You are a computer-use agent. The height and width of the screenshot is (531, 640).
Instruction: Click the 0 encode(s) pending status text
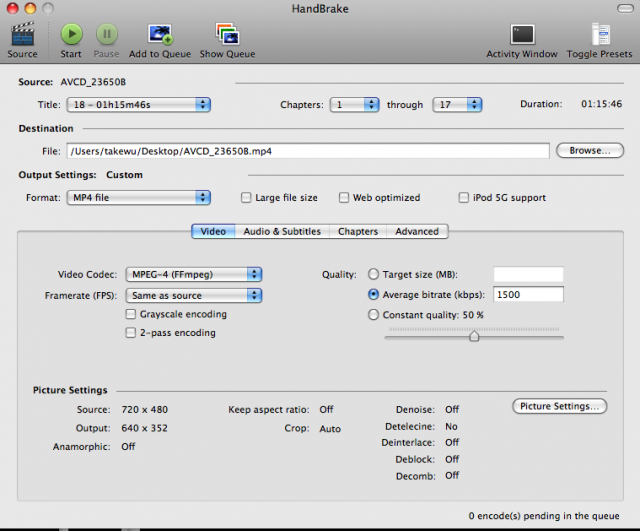coord(544,516)
